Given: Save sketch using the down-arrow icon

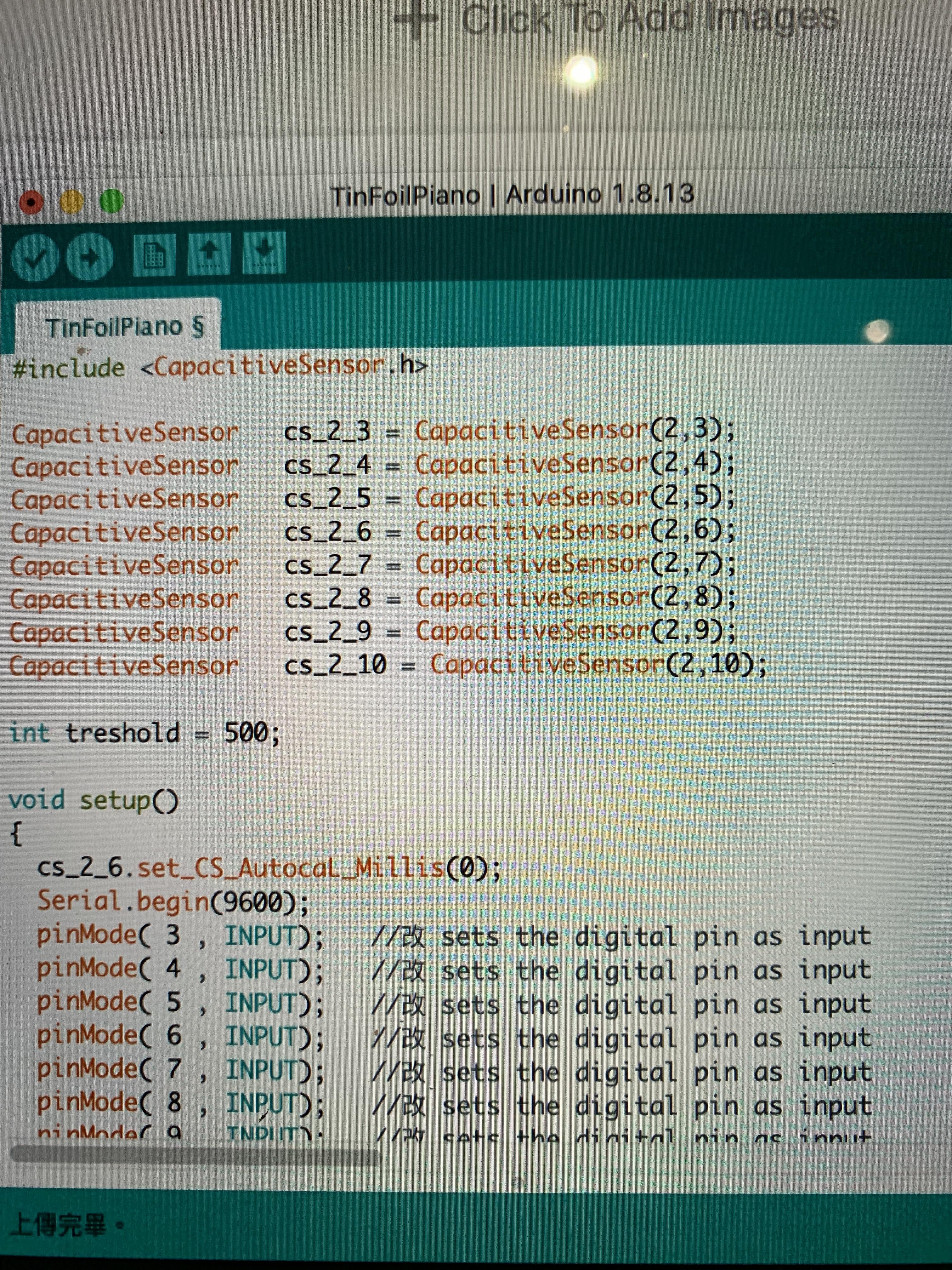Looking at the screenshot, I should click(x=263, y=253).
